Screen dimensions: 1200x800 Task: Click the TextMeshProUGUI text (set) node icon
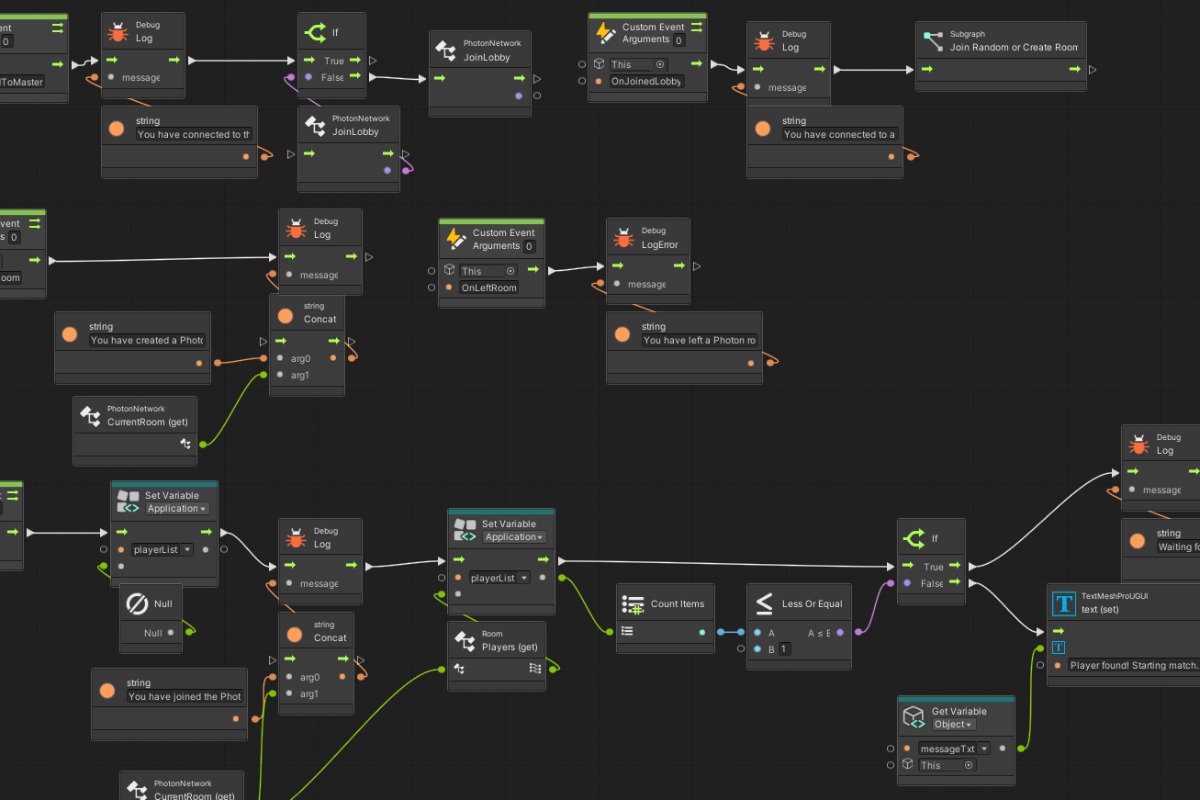point(1064,603)
